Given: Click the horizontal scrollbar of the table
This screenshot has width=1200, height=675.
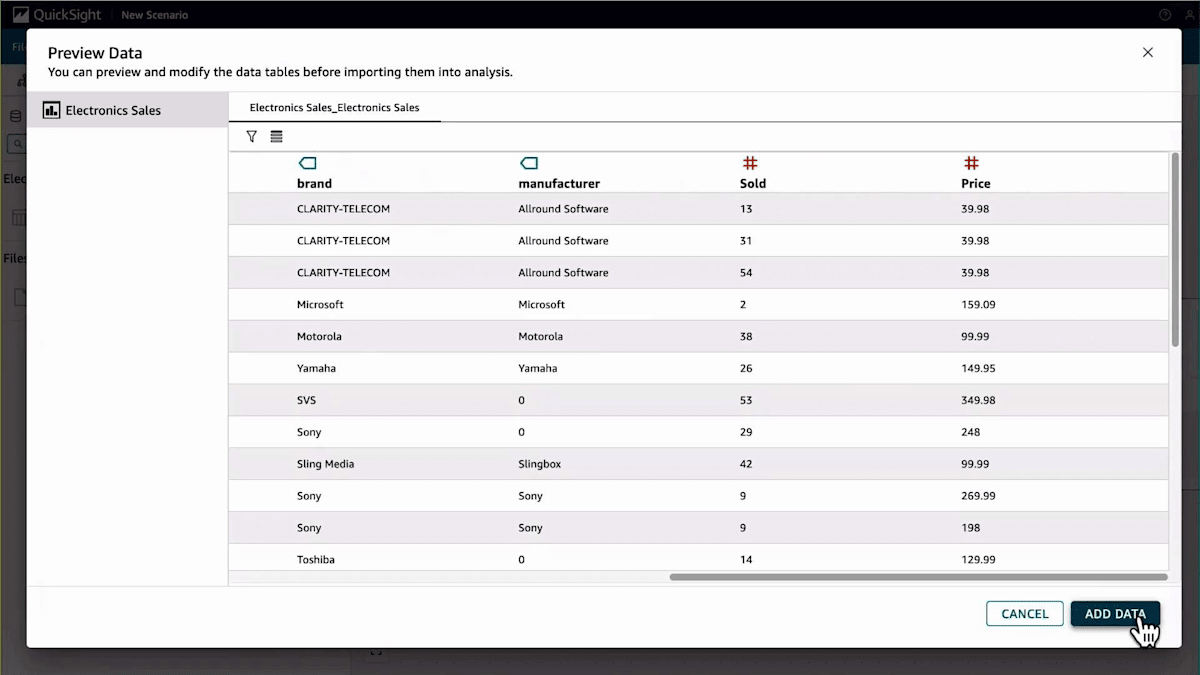Looking at the screenshot, I should click(x=918, y=577).
